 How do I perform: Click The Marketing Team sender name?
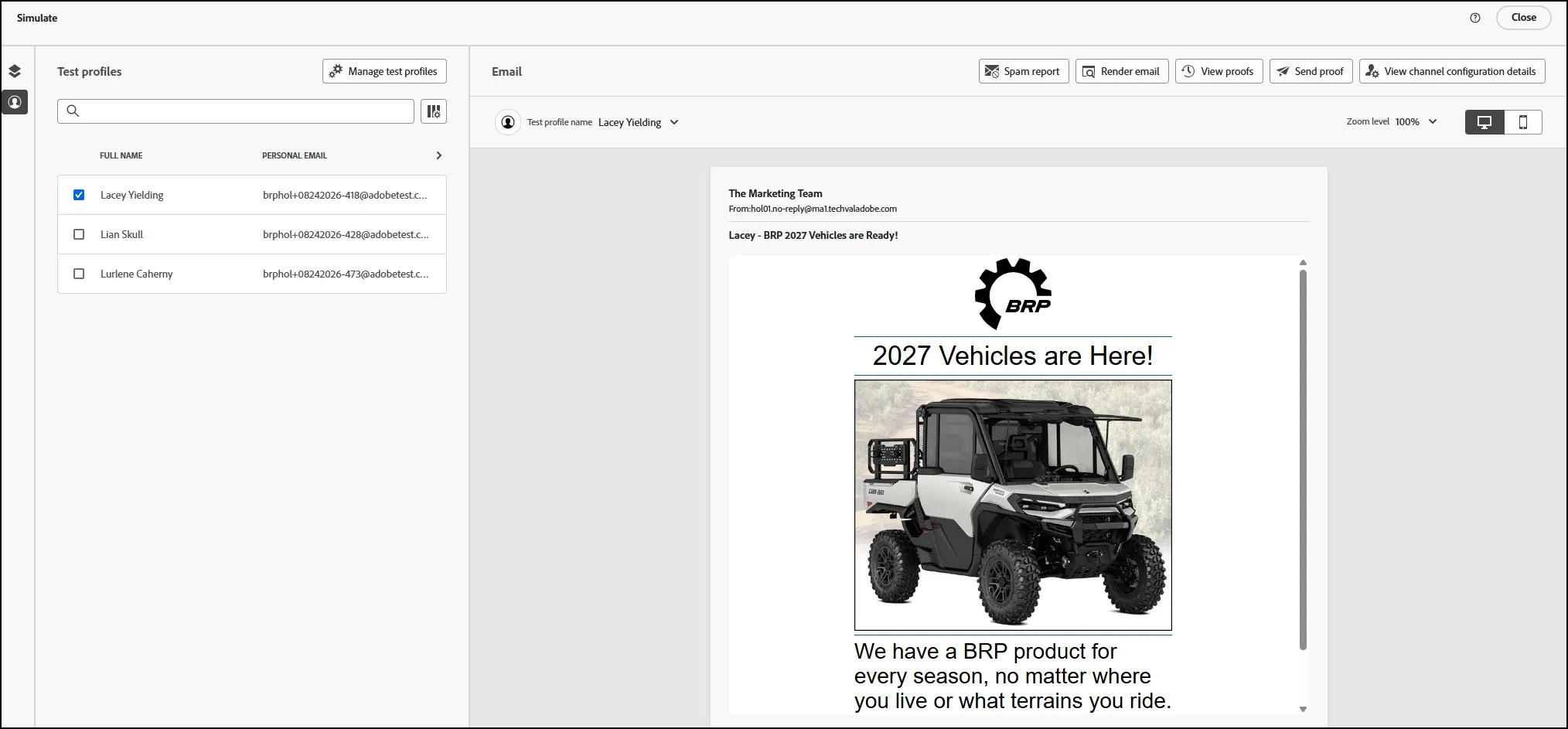click(x=775, y=193)
